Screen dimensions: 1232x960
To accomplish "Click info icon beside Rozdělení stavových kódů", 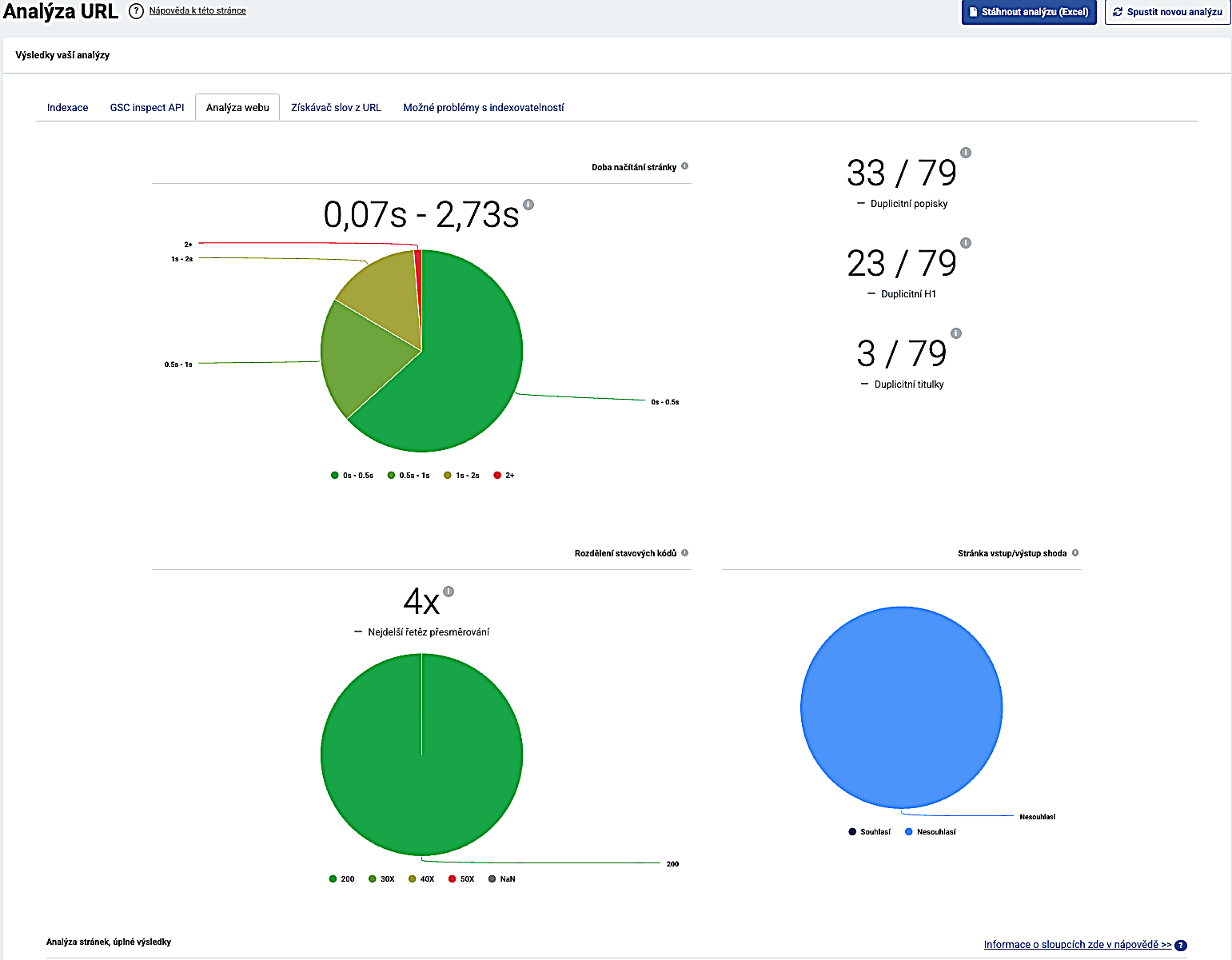I will click(x=684, y=552).
